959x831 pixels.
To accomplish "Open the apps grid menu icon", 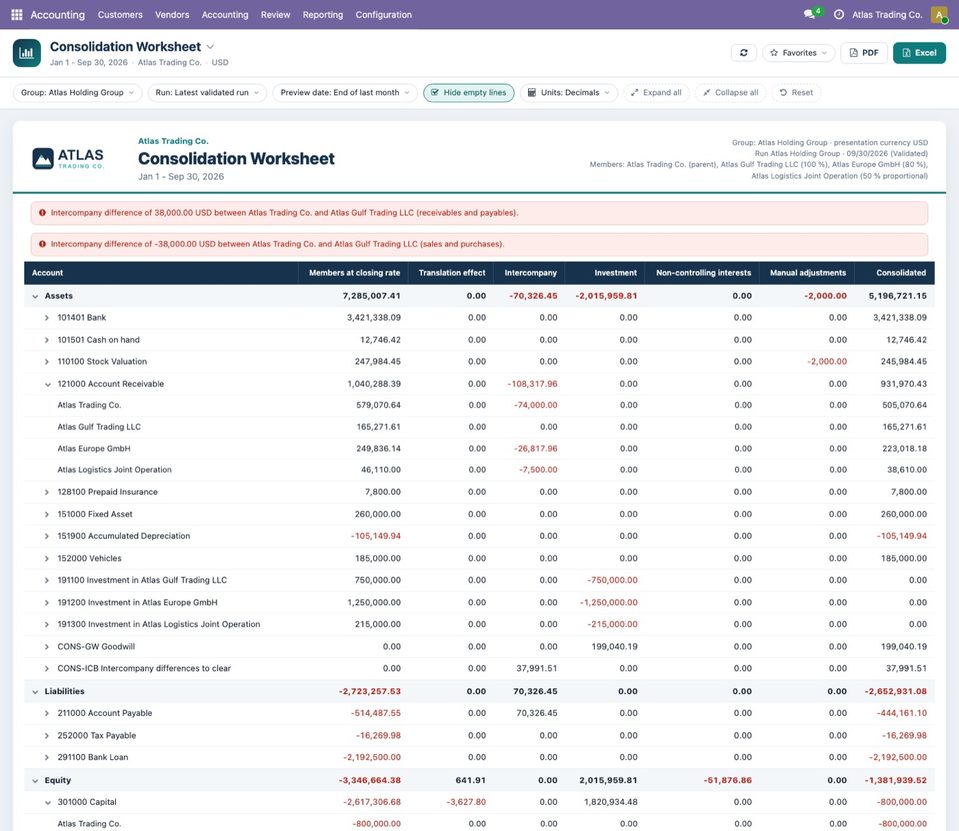I will 17,14.
